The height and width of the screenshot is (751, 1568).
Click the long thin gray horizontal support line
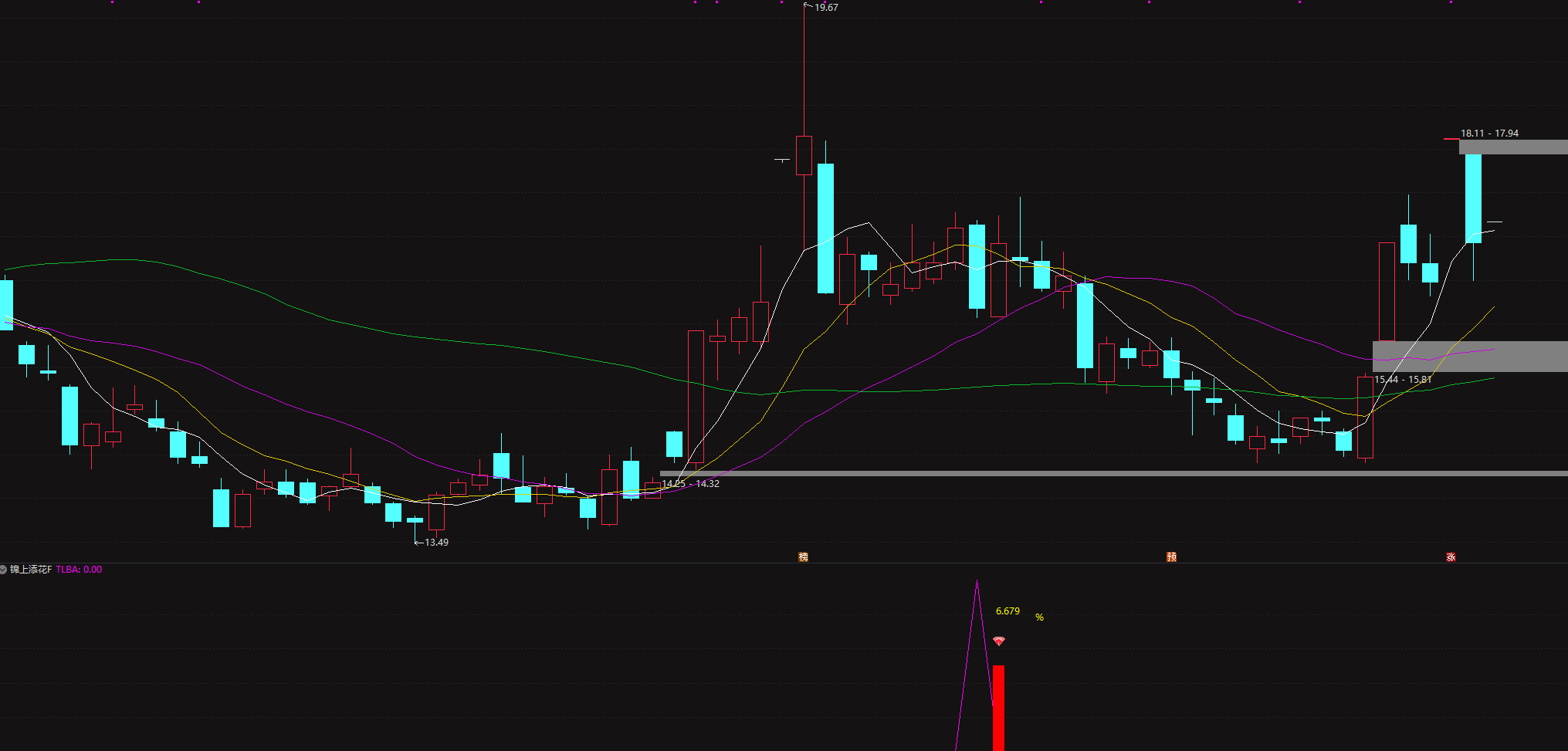point(1081,473)
